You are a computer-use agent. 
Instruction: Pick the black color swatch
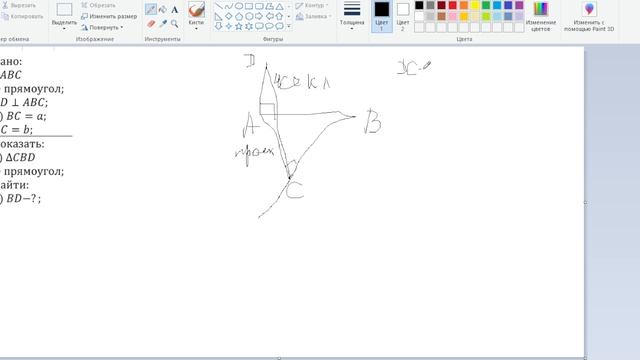[419, 5]
